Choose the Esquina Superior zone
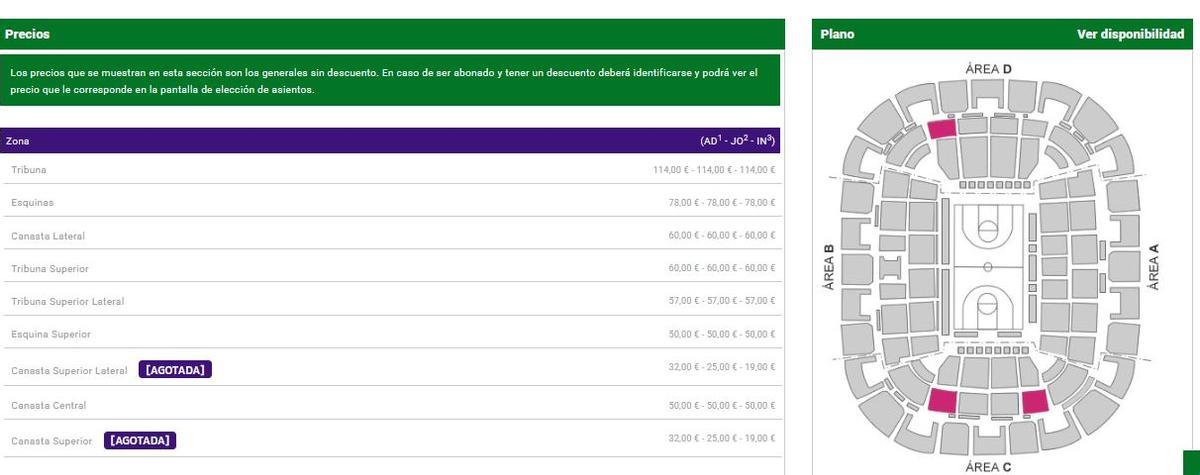The height and width of the screenshot is (475, 1200). pos(51,334)
